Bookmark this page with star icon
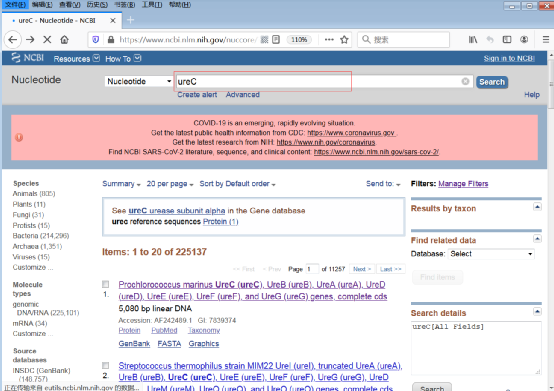The width and height of the screenshot is (554, 391). (344, 40)
